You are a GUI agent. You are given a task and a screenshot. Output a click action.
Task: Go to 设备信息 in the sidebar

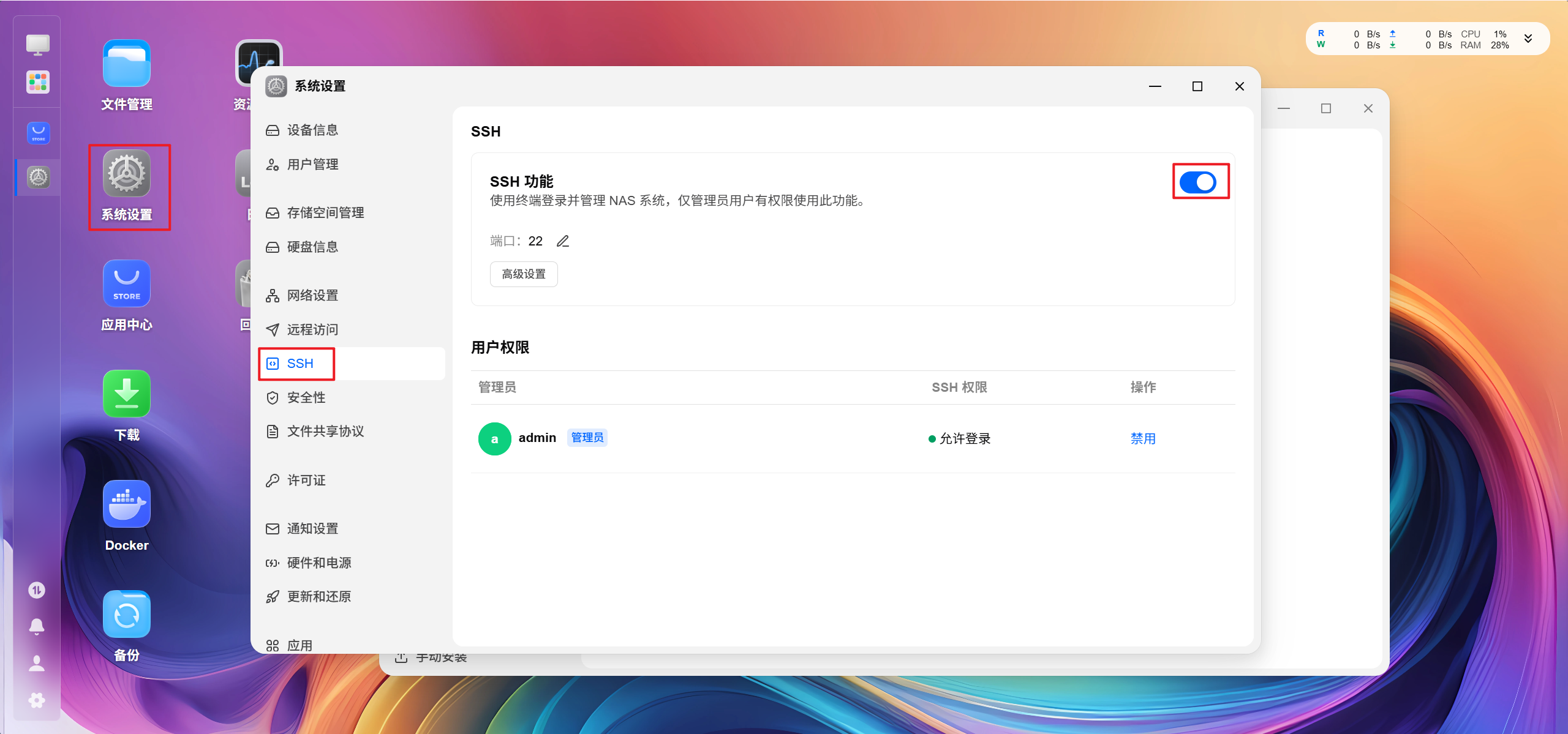pos(352,130)
